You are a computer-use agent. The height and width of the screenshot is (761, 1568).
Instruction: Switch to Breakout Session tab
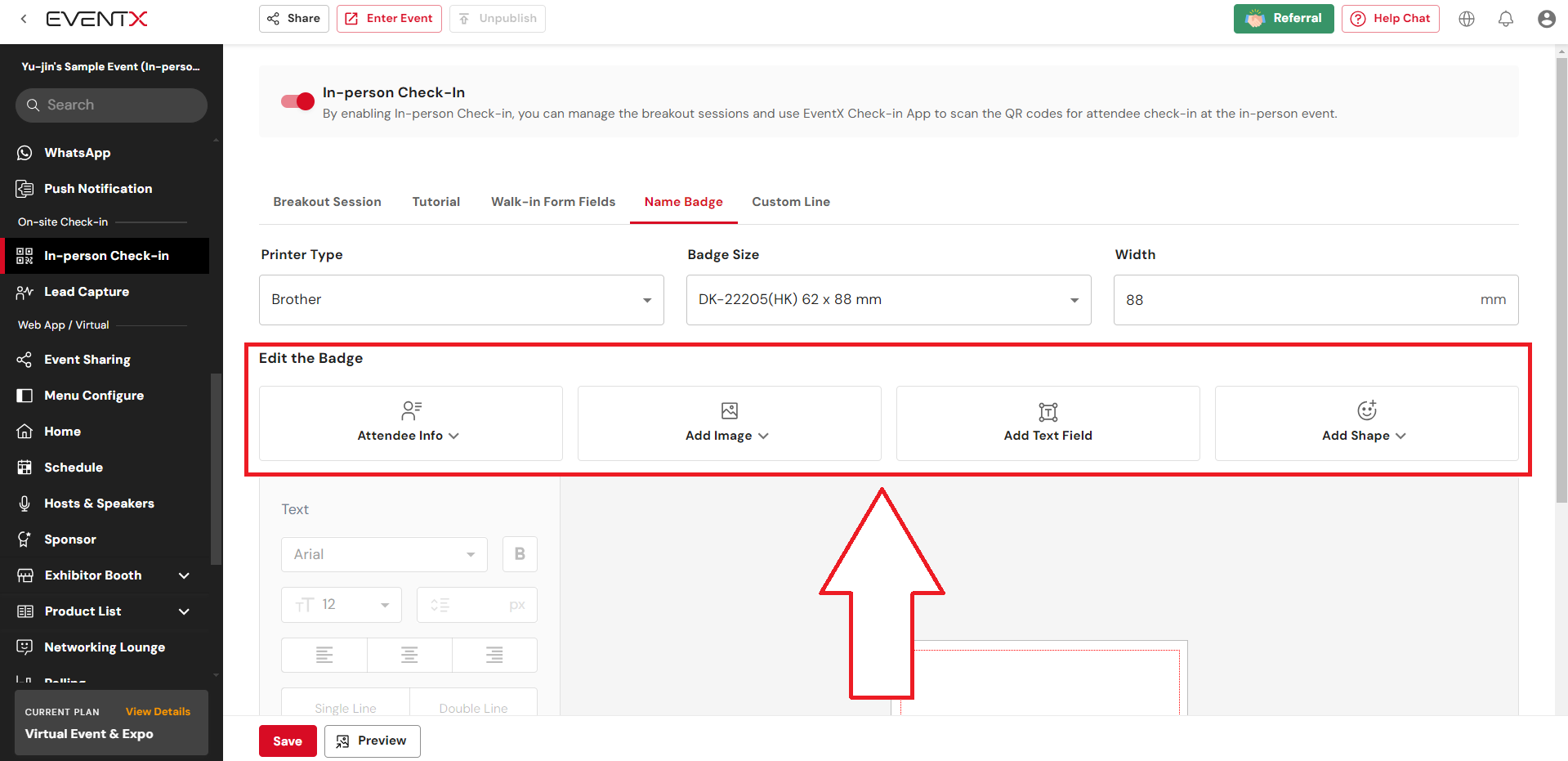327,202
